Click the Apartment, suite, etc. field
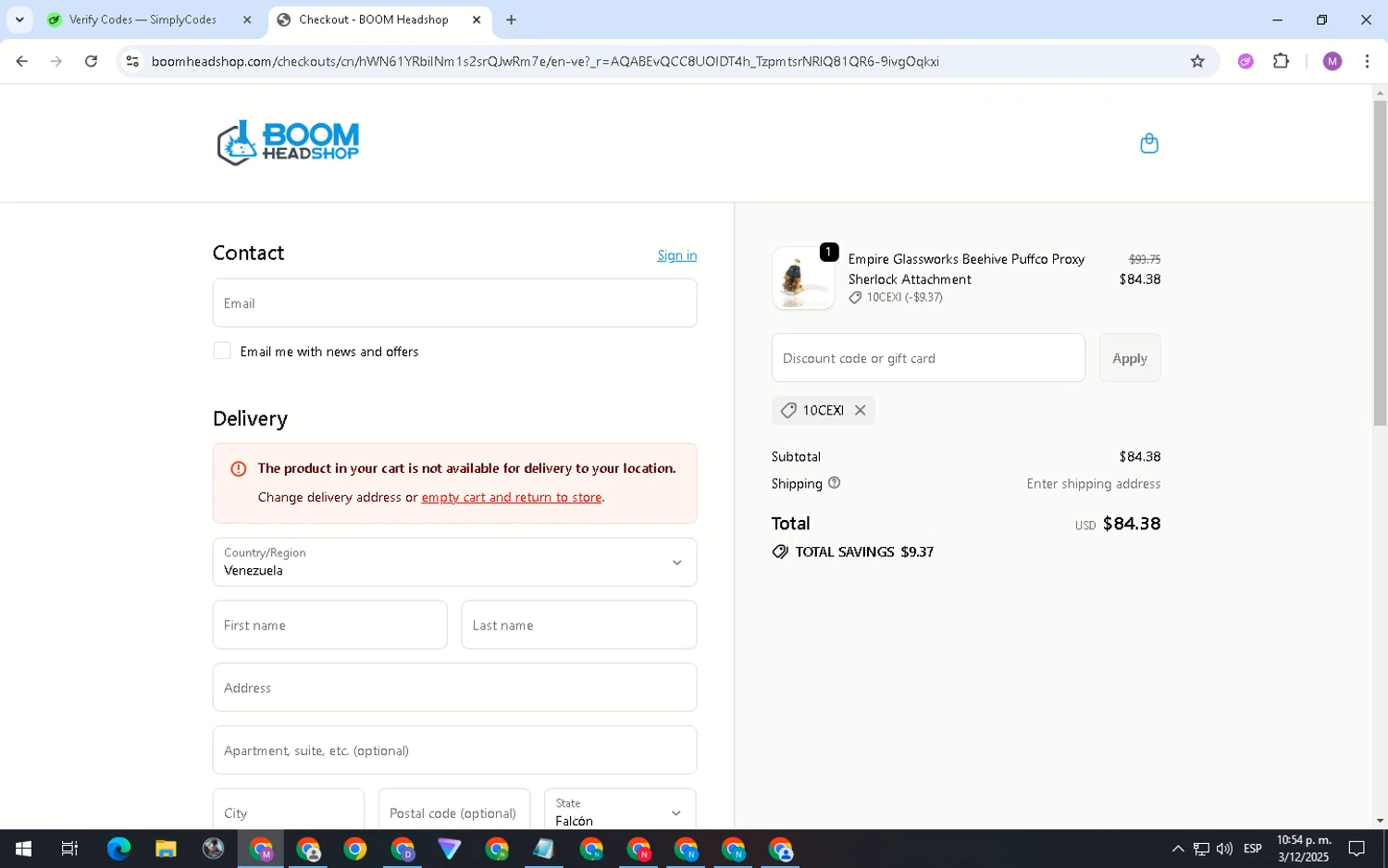 [x=454, y=750]
